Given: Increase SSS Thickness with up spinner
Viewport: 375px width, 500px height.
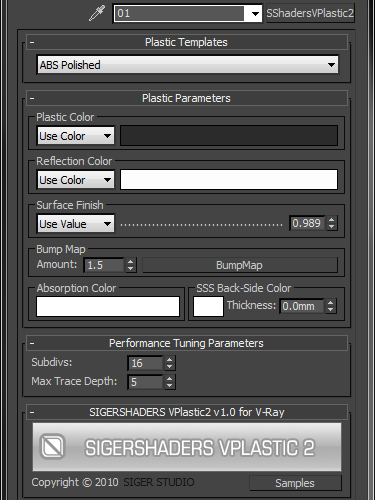Looking at the screenshot, I should point(330,302).
